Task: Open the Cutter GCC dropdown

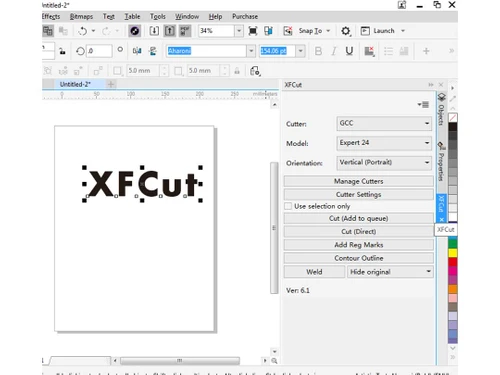Action: [x=384, y=123]
